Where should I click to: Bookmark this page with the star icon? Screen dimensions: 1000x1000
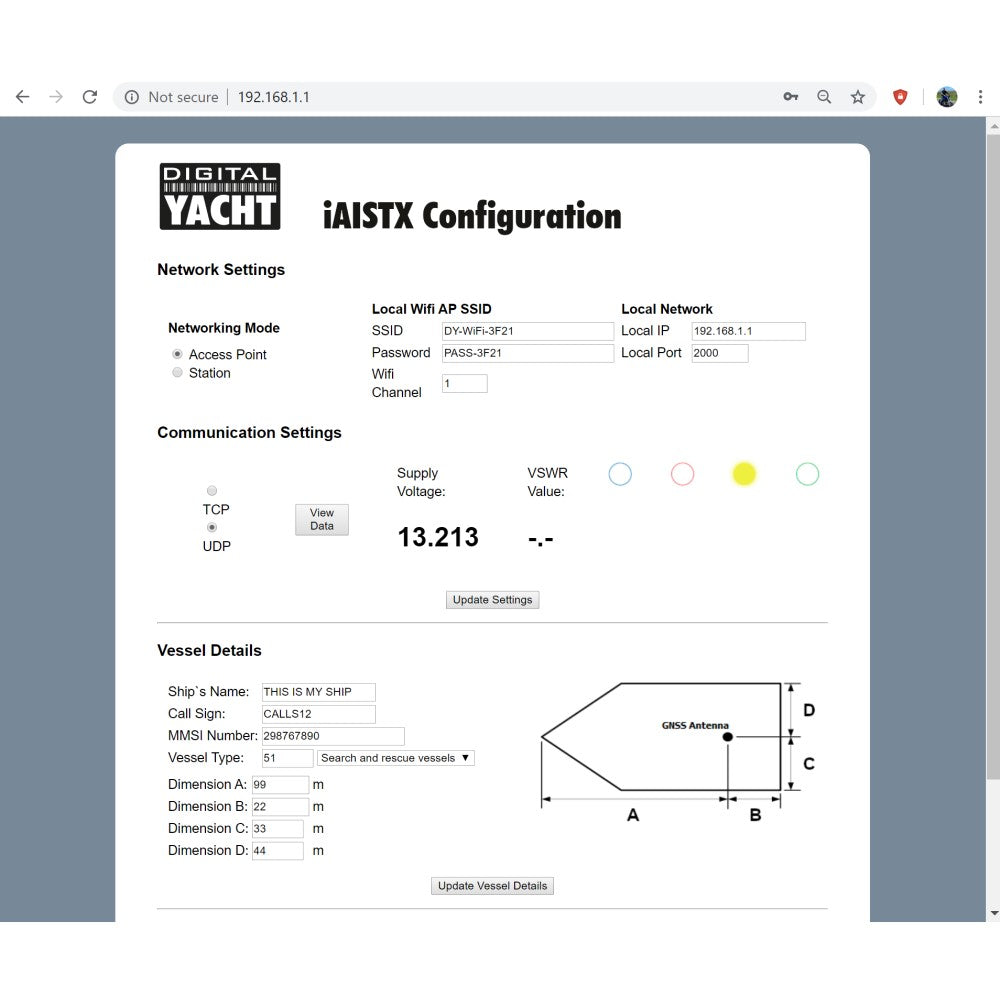click(x=857, y=97)
